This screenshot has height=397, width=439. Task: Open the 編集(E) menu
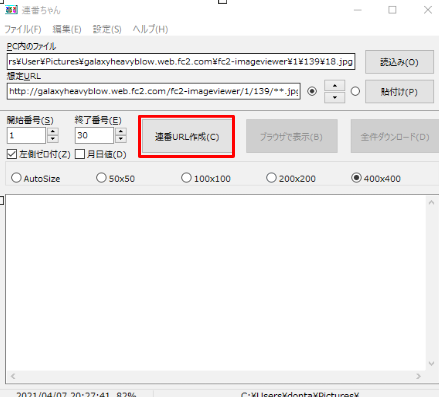pos(67,29)
